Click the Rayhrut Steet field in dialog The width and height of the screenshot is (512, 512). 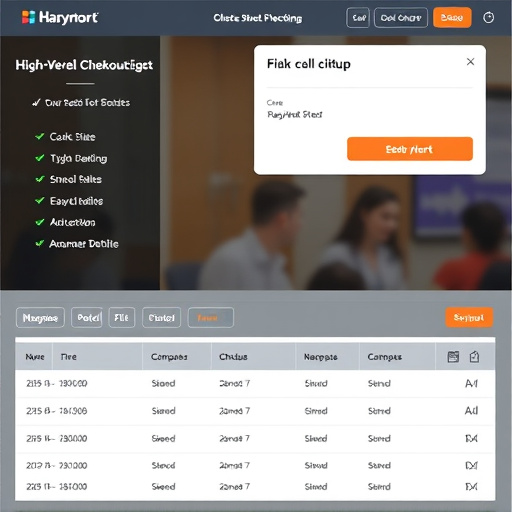click(x=295, y=115)
